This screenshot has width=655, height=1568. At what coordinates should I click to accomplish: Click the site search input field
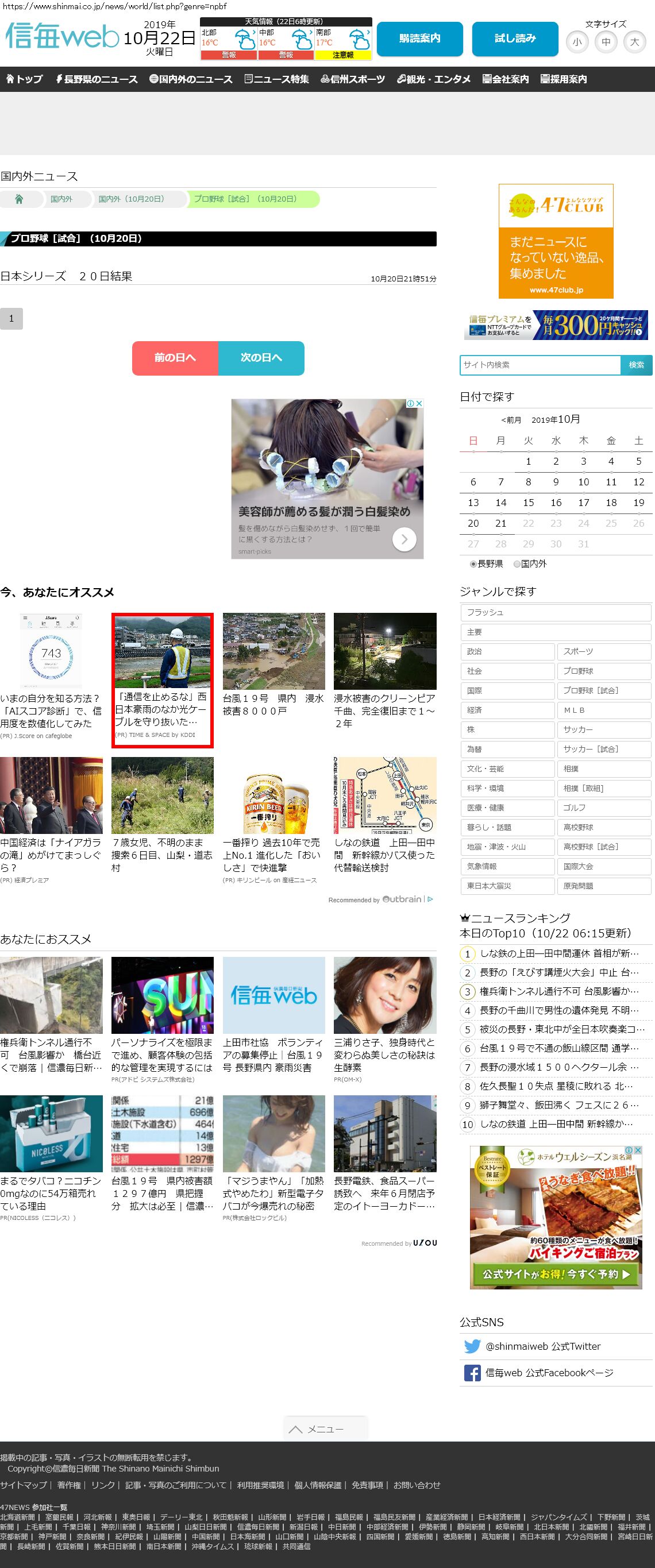(540, 365)
